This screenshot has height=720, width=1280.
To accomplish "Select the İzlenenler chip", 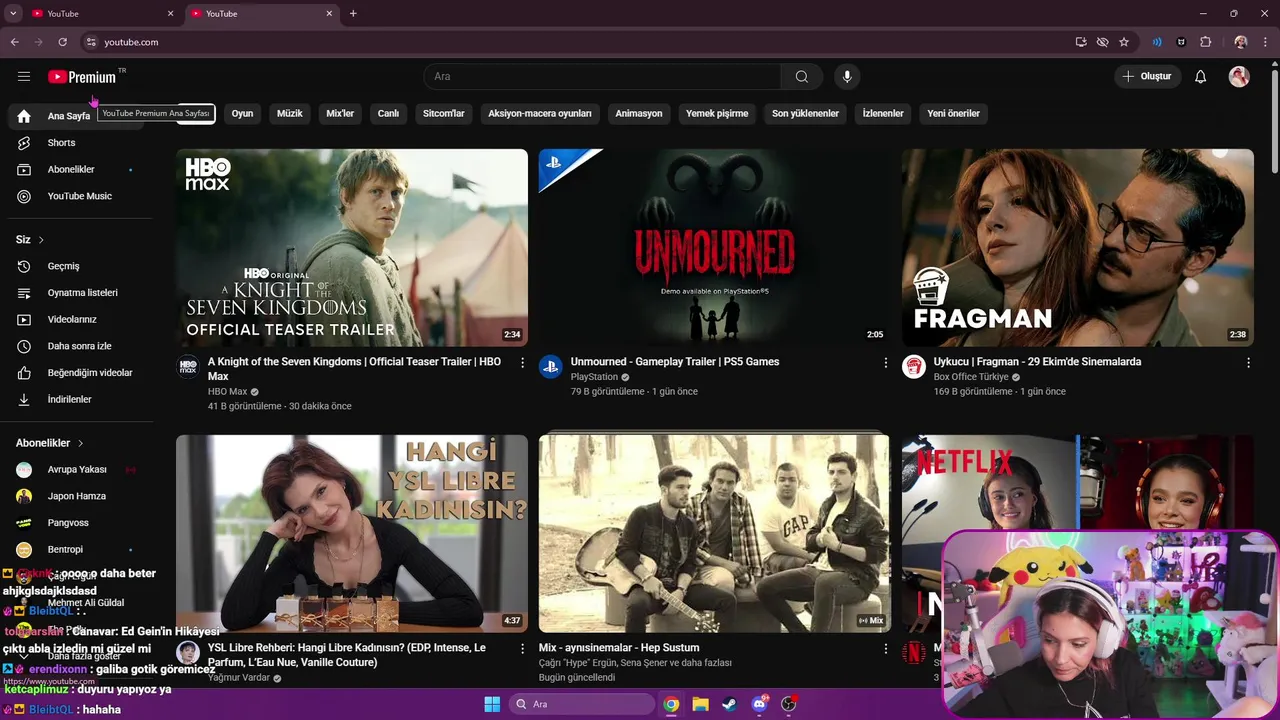I will point(883,114).
